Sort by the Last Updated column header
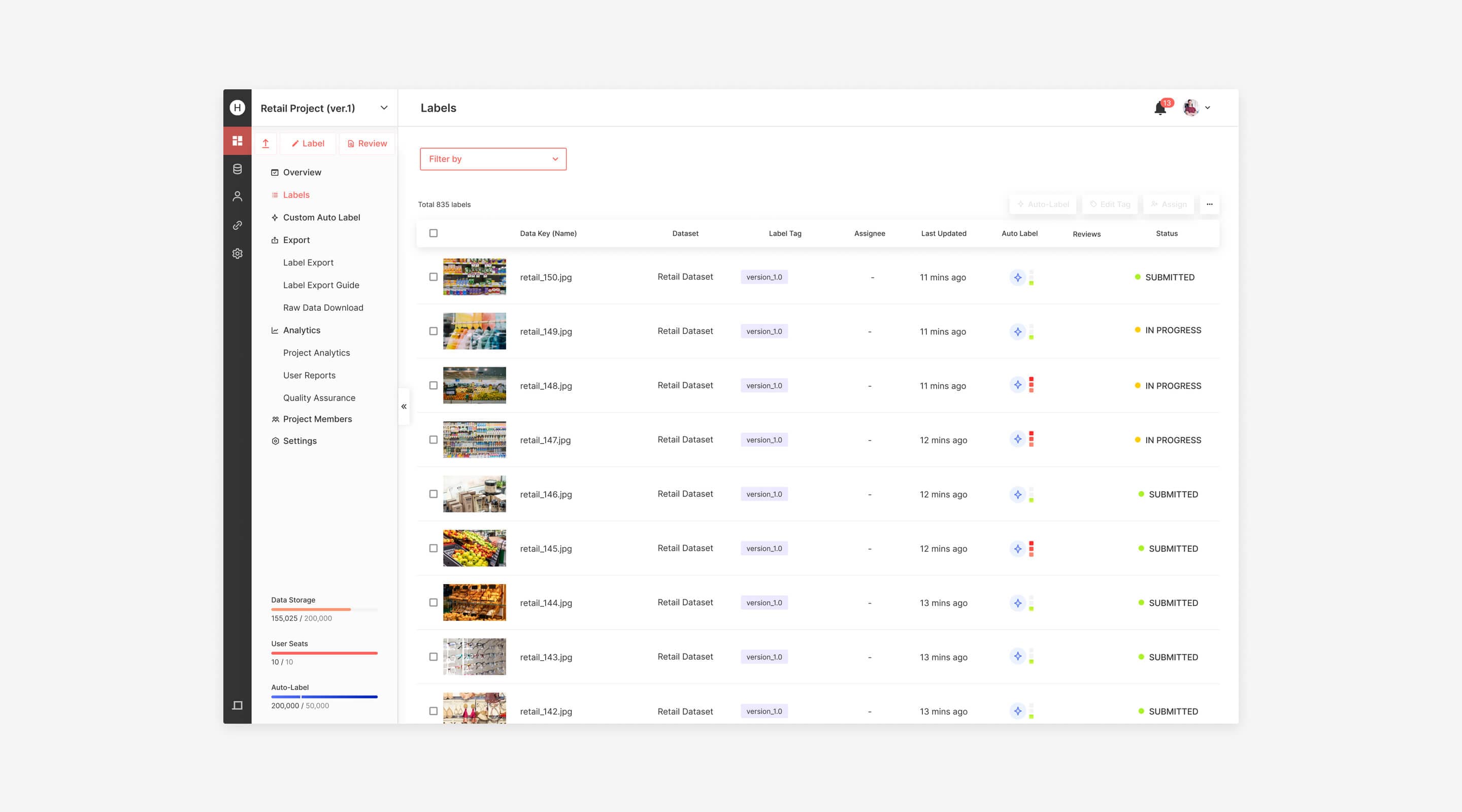This screenshot has height=812, width=1462. coord(943,233)
